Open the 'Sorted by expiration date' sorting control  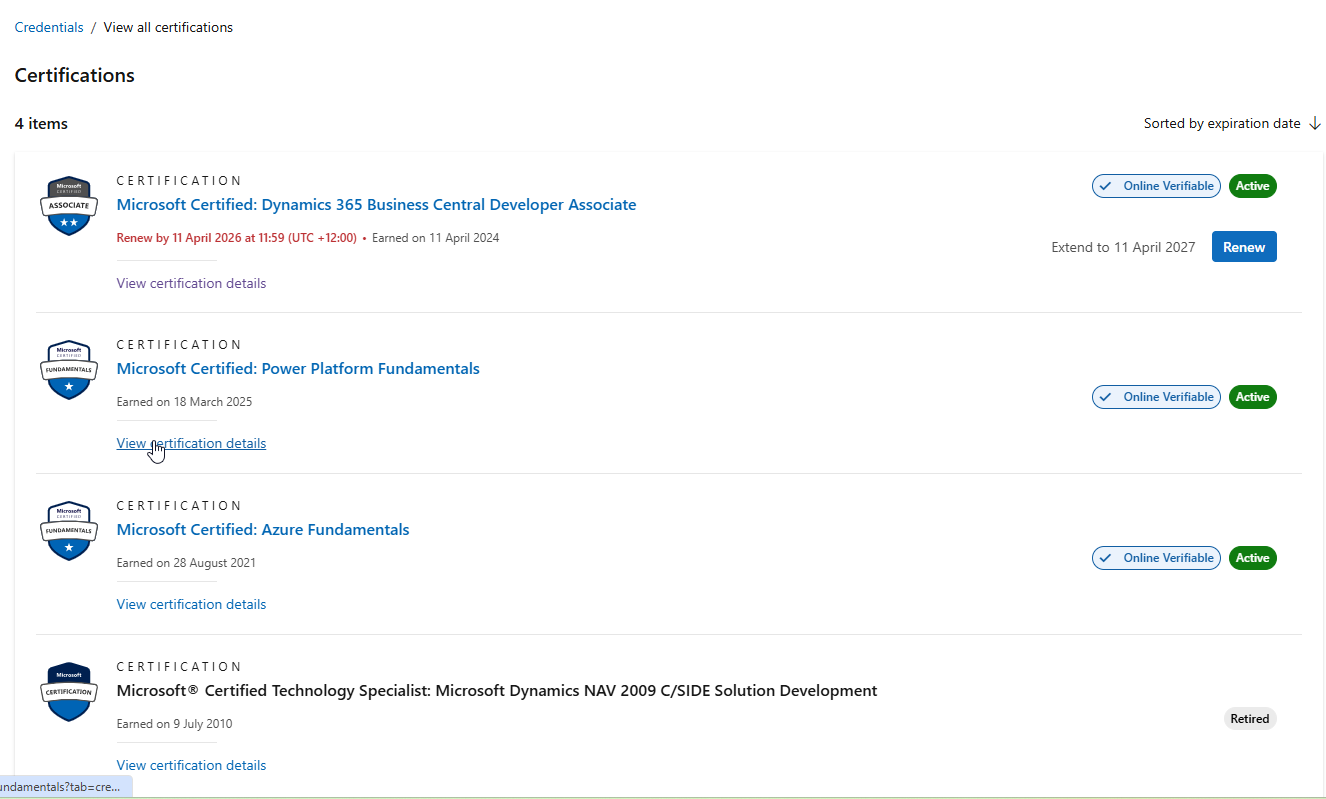pos(1221,124)
